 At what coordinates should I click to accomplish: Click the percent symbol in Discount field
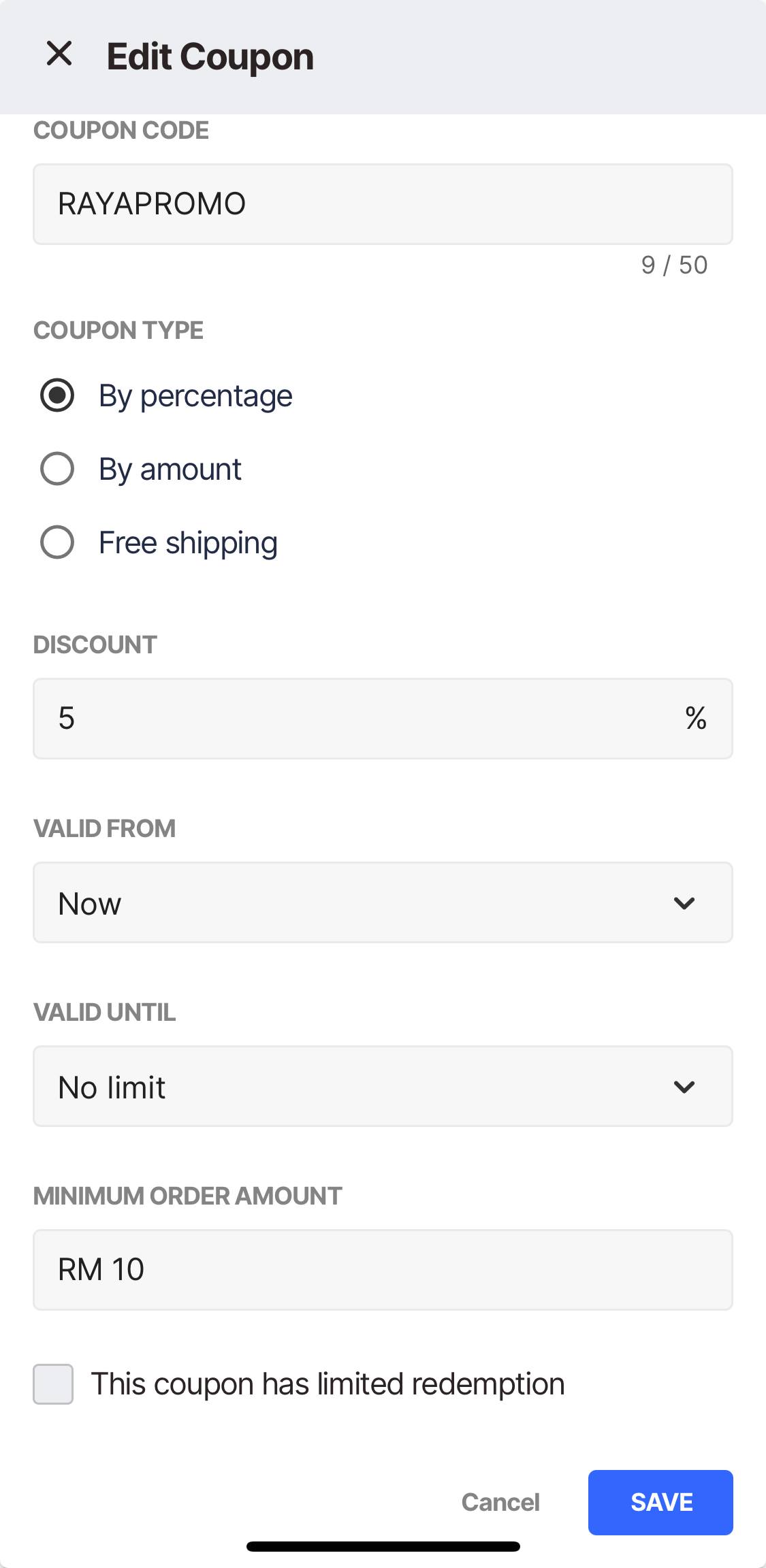point(696,718)
